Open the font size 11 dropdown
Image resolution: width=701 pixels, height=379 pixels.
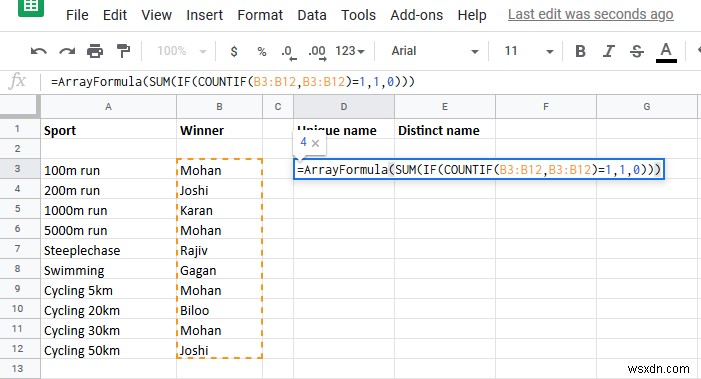pos(529,51)
